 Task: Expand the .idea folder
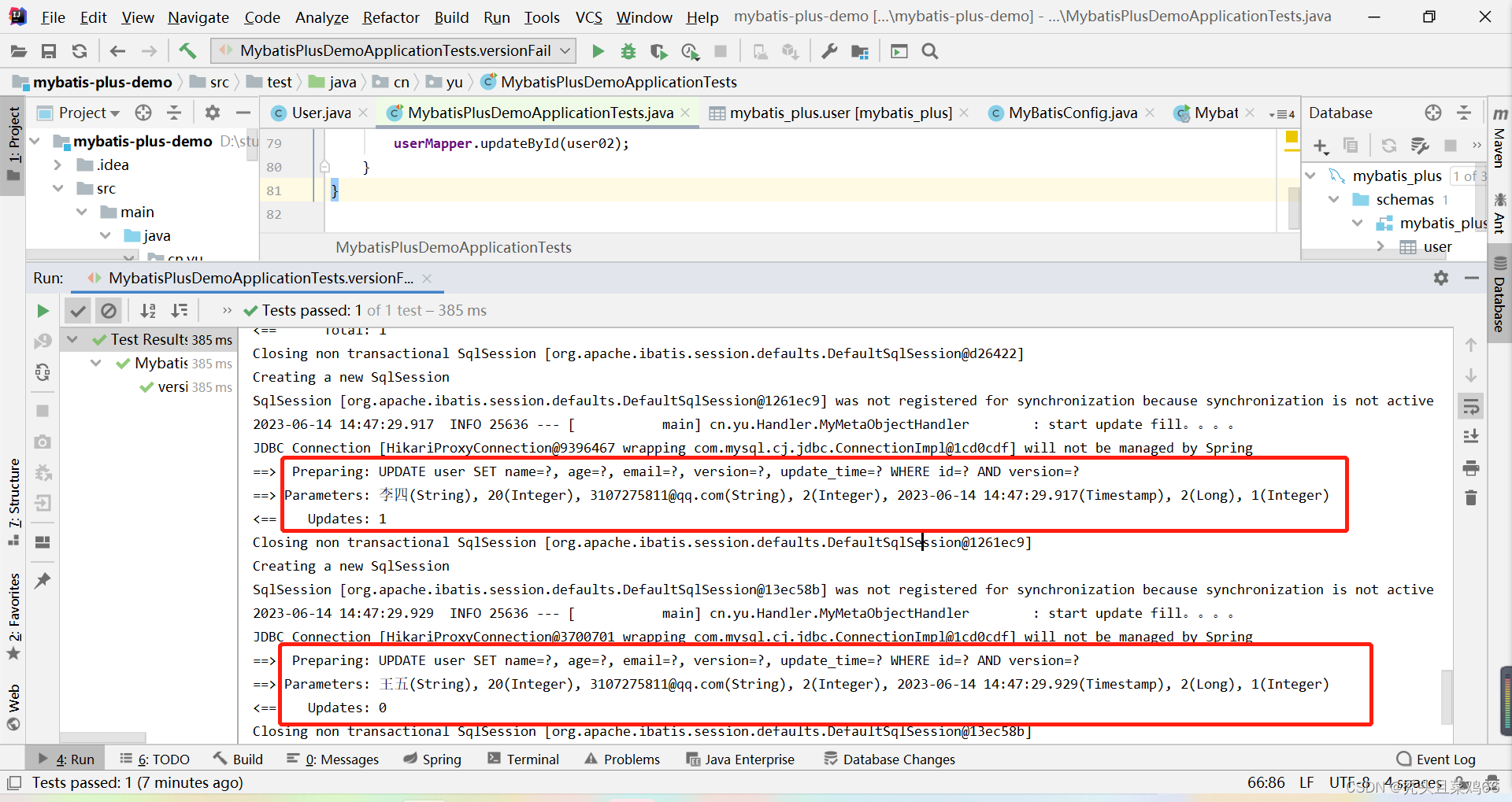[57, 165]
